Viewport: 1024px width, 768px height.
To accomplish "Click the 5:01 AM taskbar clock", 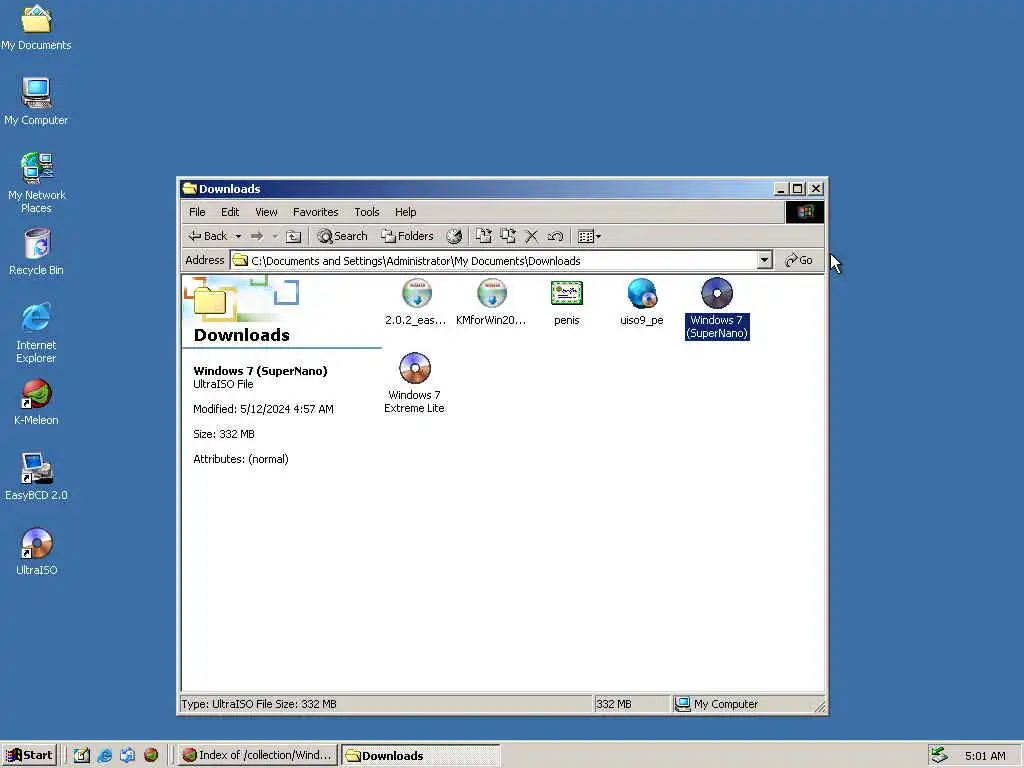I will [x=985, y=756].
